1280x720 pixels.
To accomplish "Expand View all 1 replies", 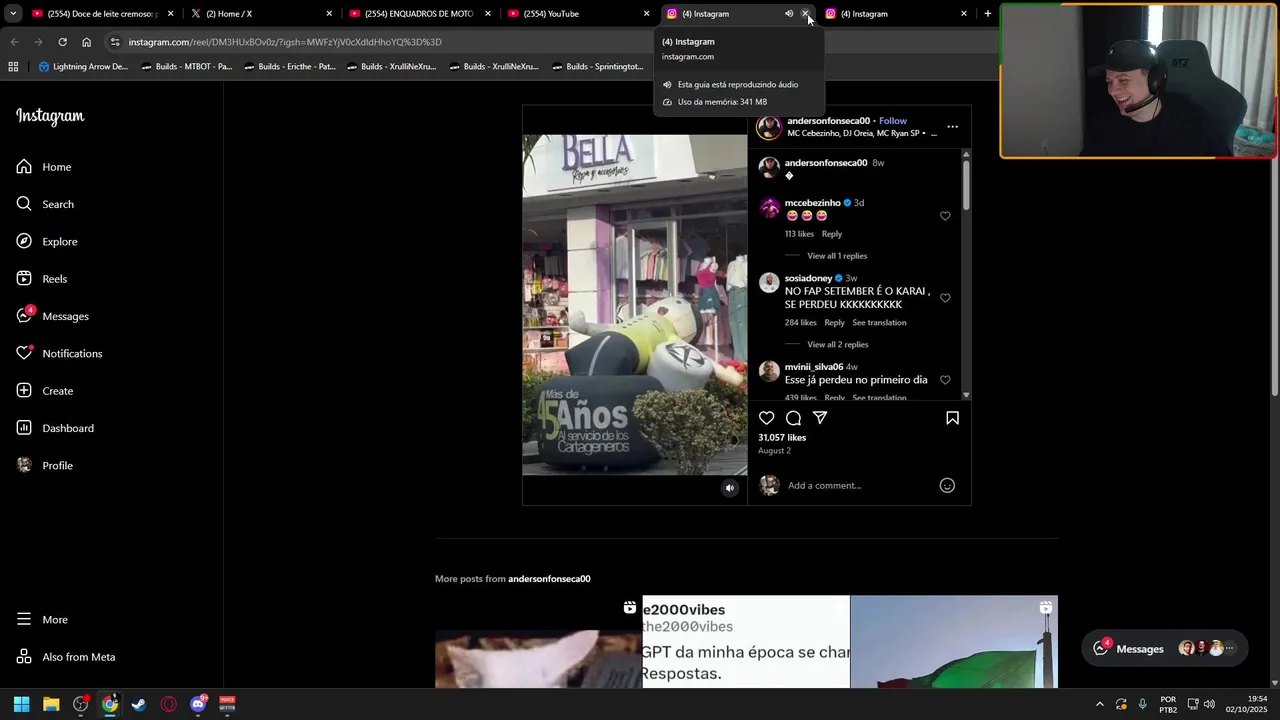I will (x=837, y=256).
